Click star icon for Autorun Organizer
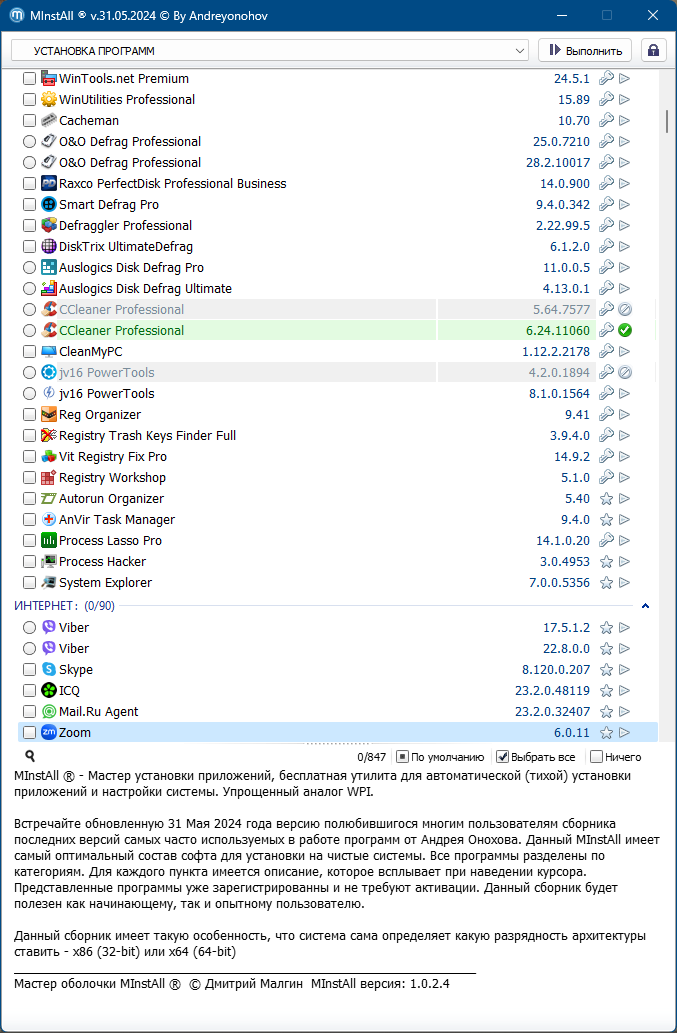Screen dimensions: 677x1033 pyautogui.click(x=606, y=499)
